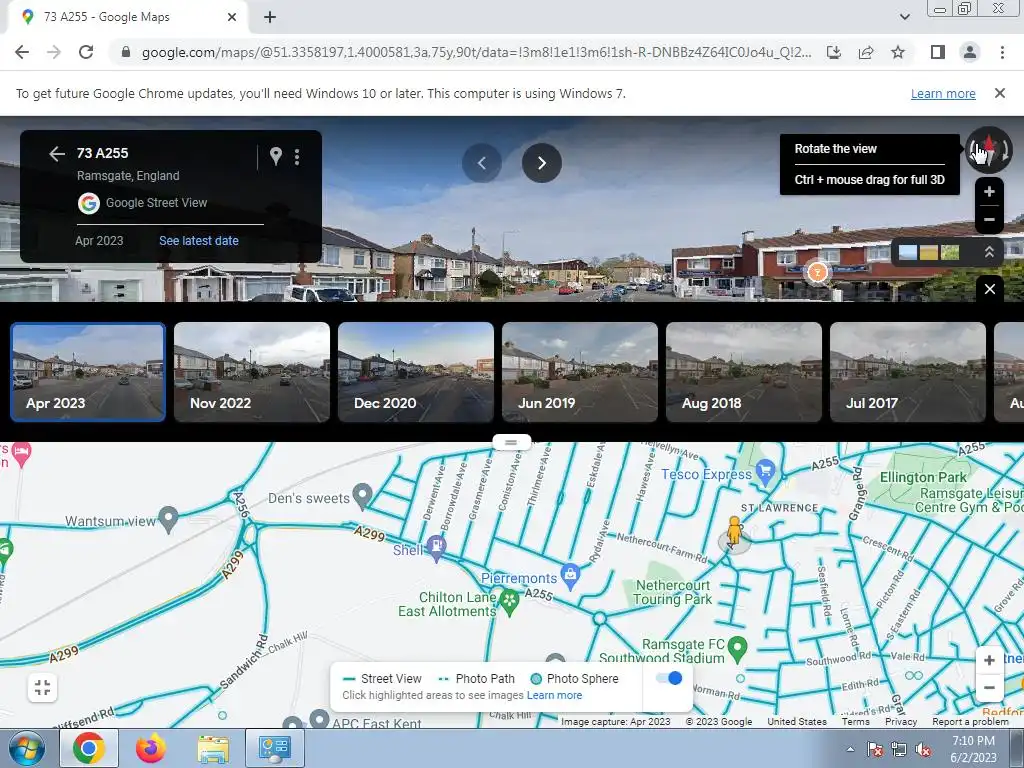1024x768 pixels.
Task: Select the Jun 2019 imagery thumbnail
Action: [x=580, y=372]
